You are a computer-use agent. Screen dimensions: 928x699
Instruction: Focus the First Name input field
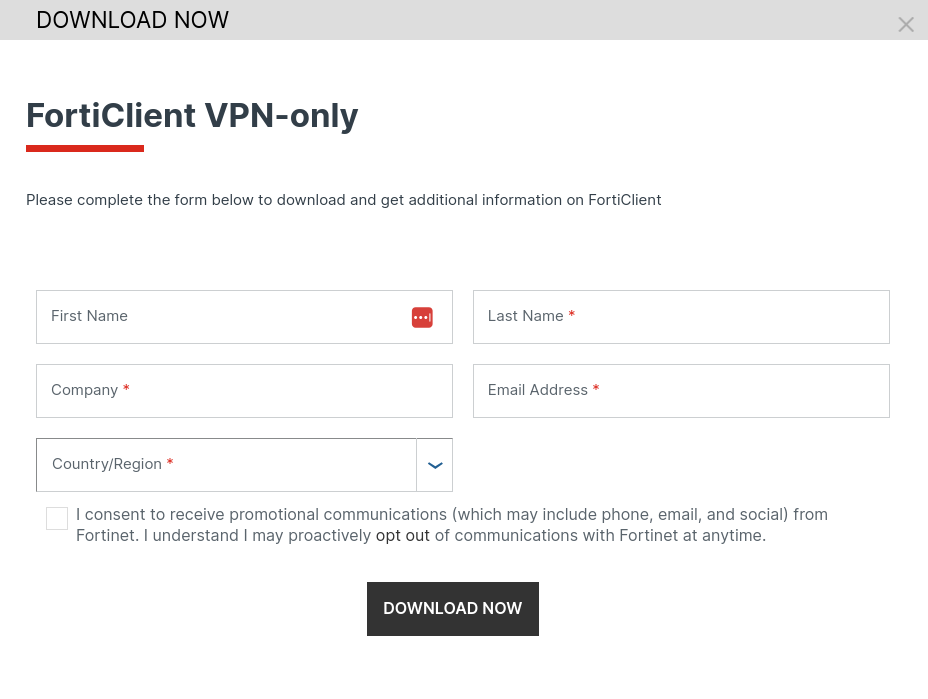tap(220, 317)
